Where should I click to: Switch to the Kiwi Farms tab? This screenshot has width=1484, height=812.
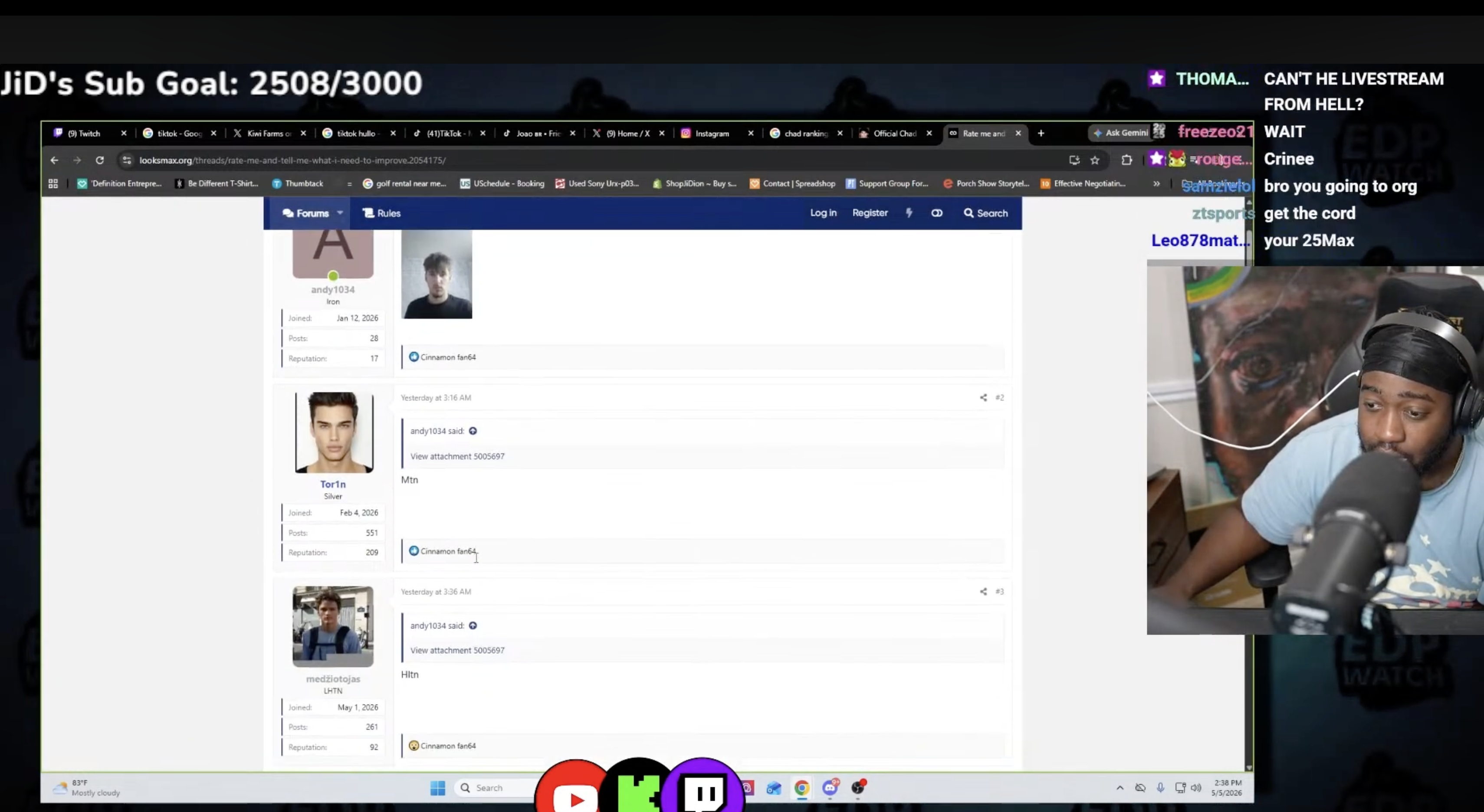(x=269, y=133)
